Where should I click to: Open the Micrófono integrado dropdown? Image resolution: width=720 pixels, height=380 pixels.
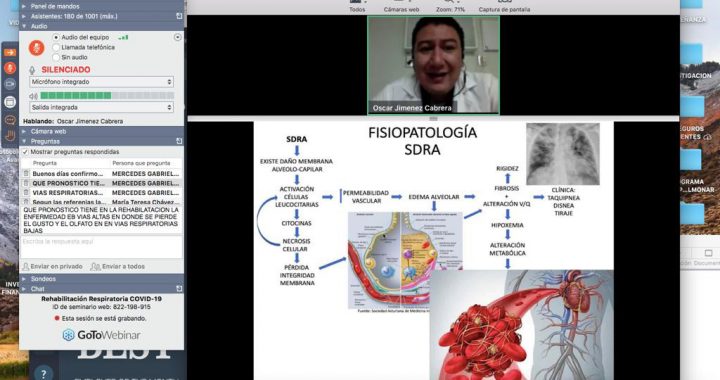click(x=101, y=82)
